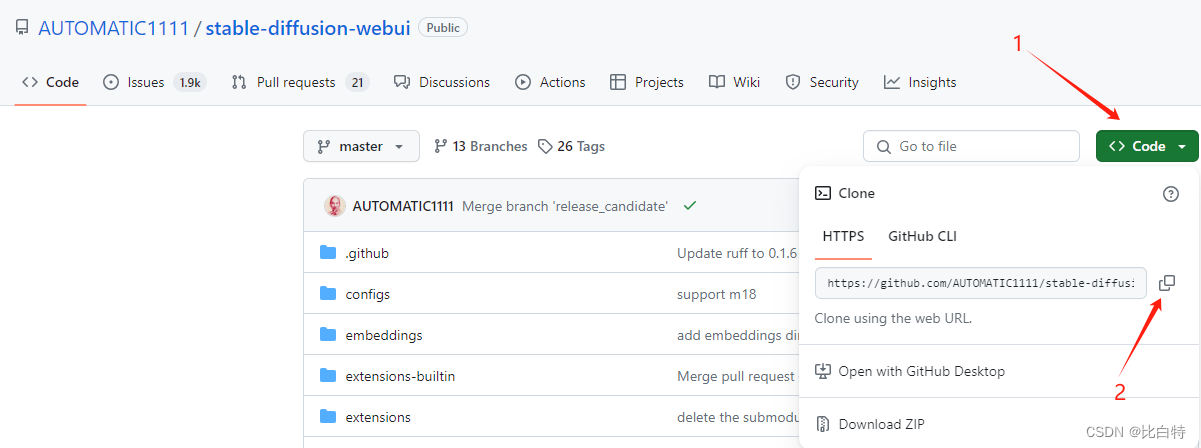Click the Issues count badge 1.9k

tap(189, 82)
